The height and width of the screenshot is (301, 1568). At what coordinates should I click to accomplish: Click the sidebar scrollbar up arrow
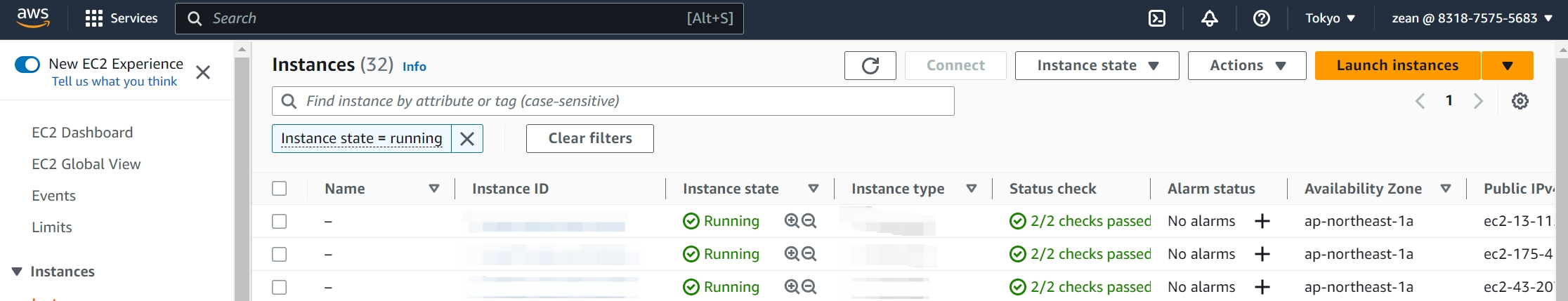point(242,50)
